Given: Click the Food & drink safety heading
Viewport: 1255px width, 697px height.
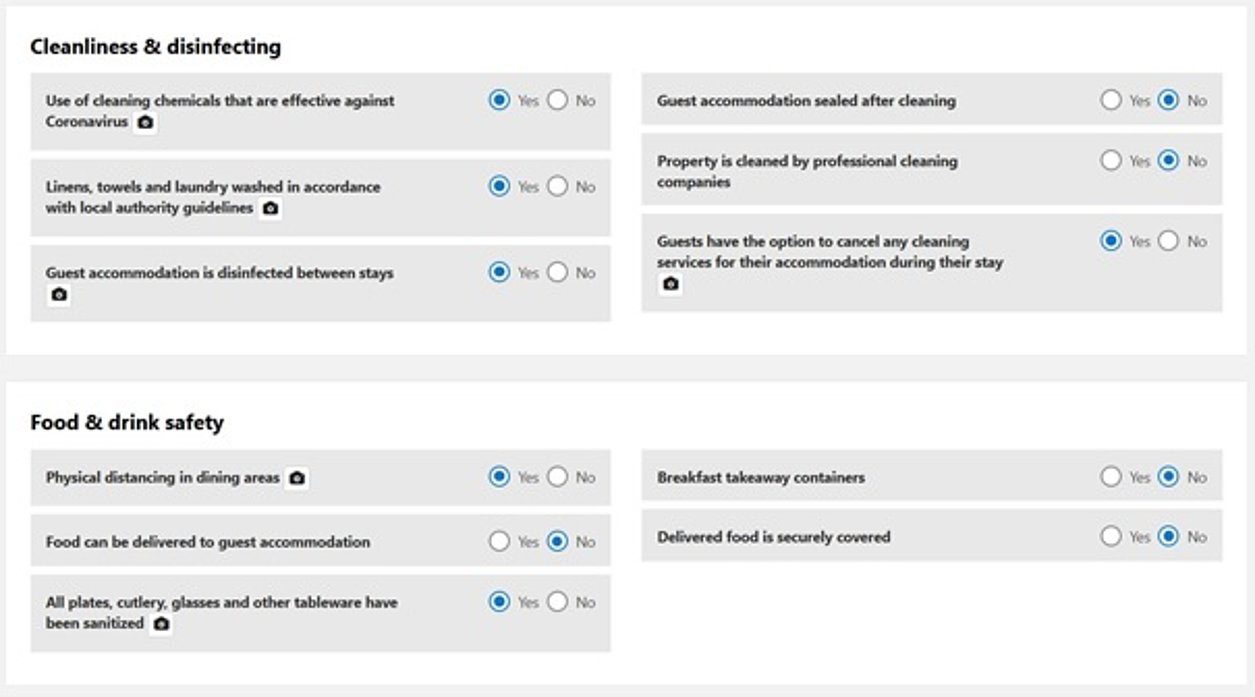Looking at the screenshot, I should pos(127,422).
